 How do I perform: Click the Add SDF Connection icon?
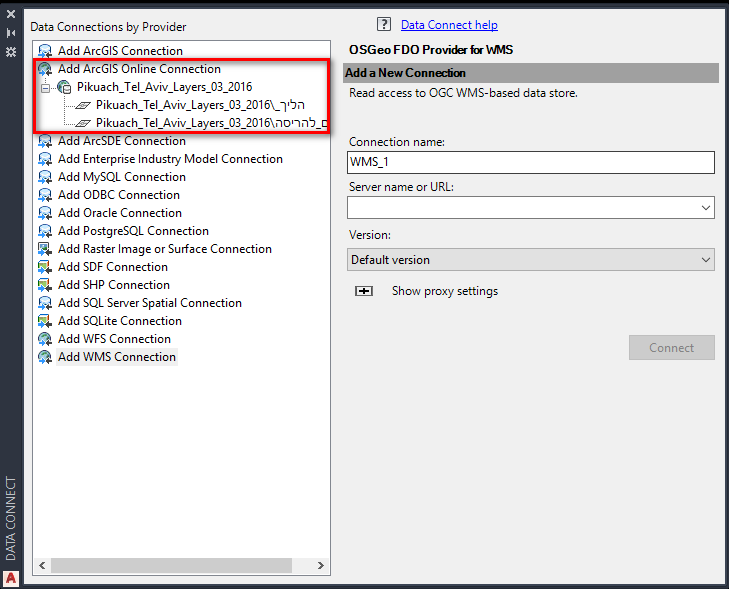coord(45,267)
